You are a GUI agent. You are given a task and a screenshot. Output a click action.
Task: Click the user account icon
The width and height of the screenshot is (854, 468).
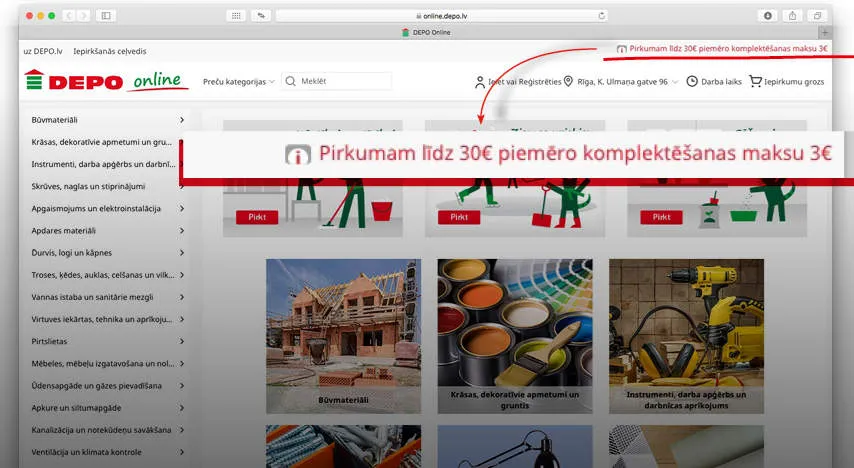(479, 82)
